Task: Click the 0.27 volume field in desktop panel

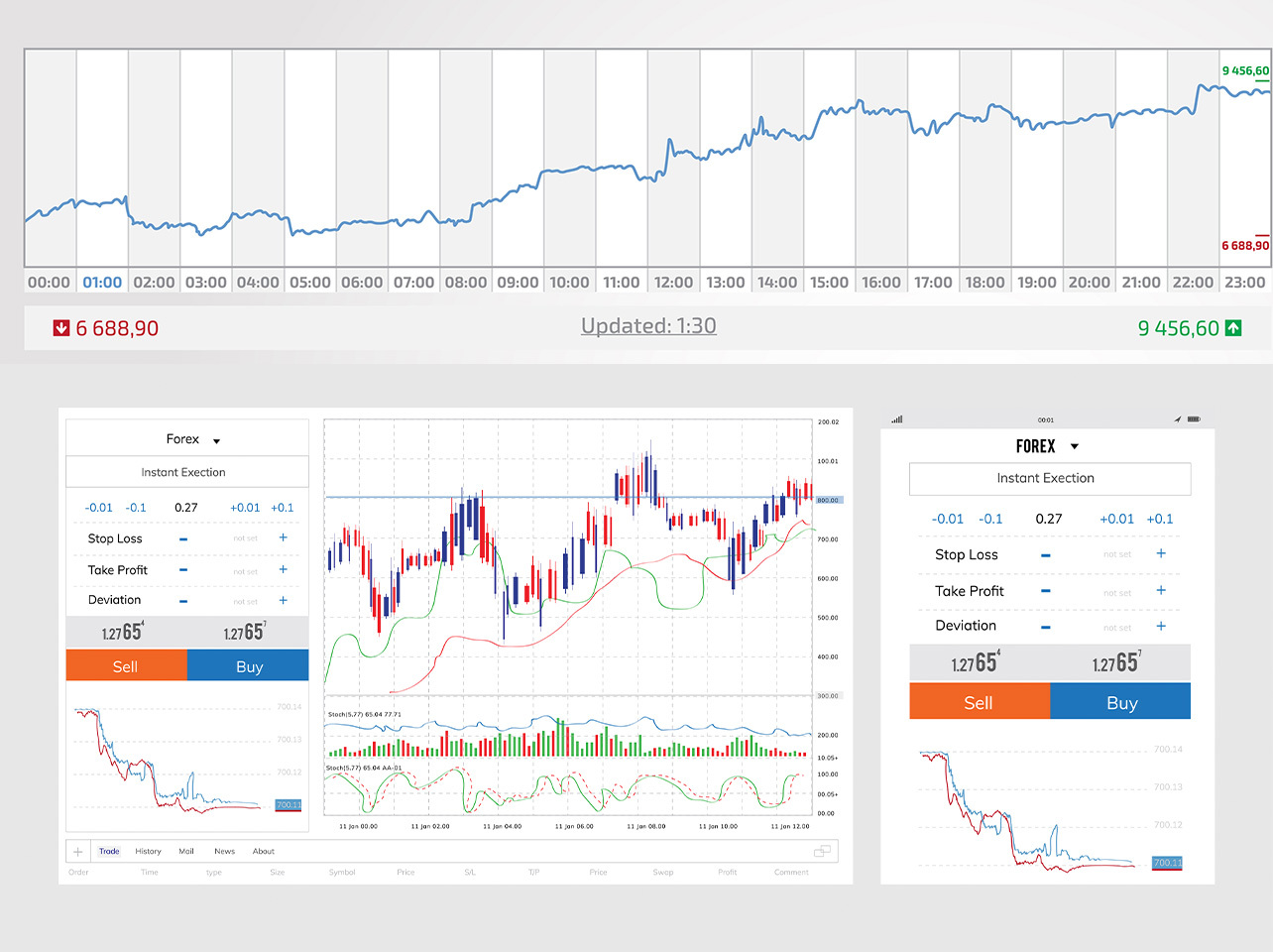Action: pos(186,508)
